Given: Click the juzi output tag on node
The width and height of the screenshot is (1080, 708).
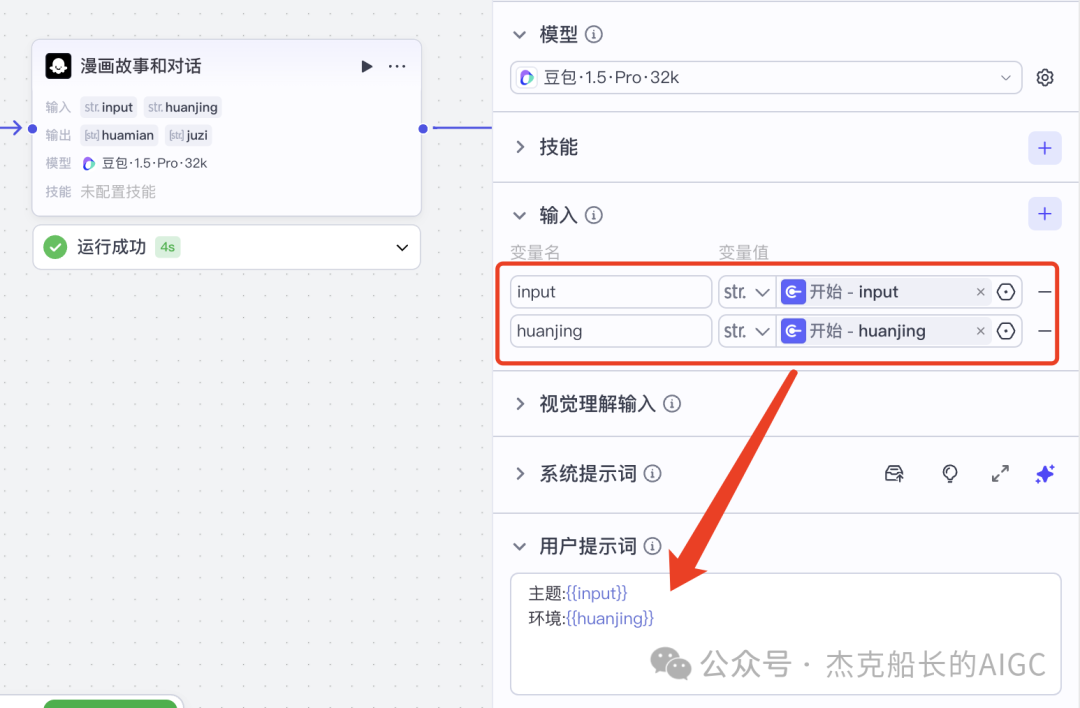Looking at the screenshot, I should coord(188,136).
